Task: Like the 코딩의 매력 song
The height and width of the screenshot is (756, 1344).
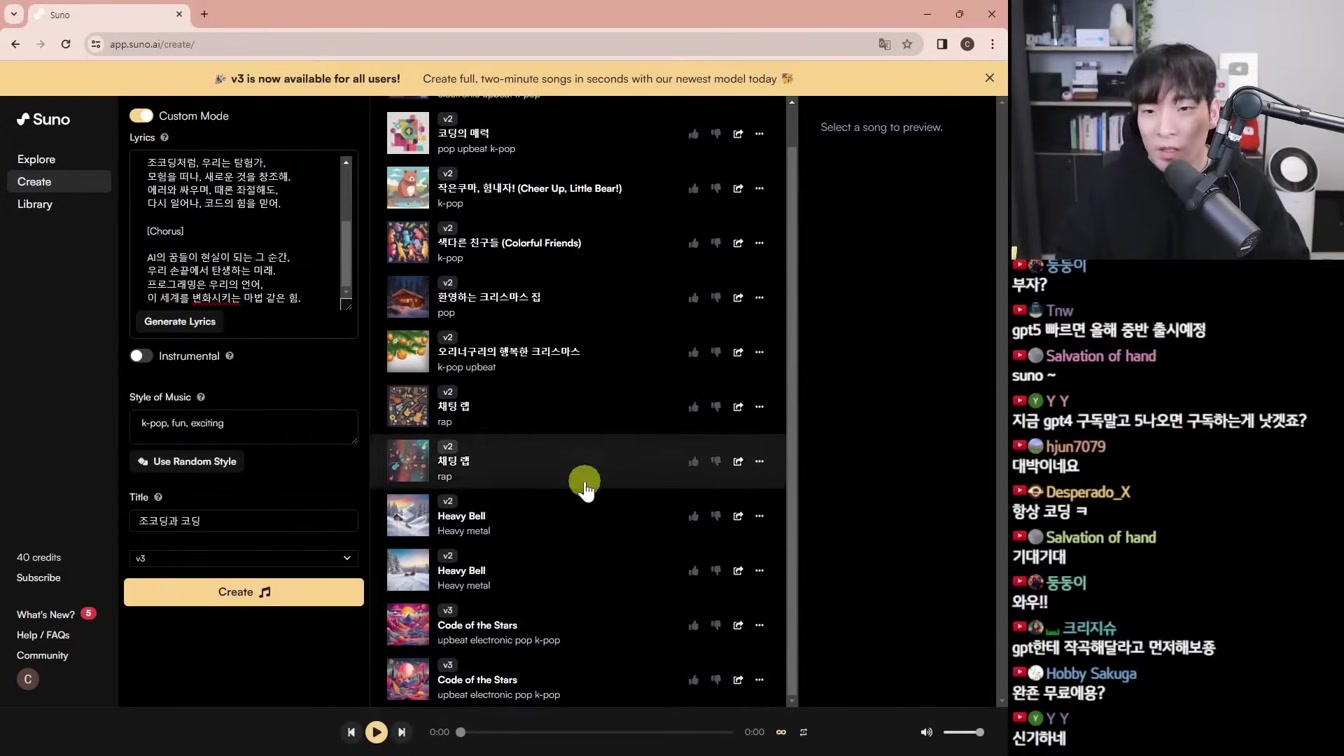Action: 693,134
